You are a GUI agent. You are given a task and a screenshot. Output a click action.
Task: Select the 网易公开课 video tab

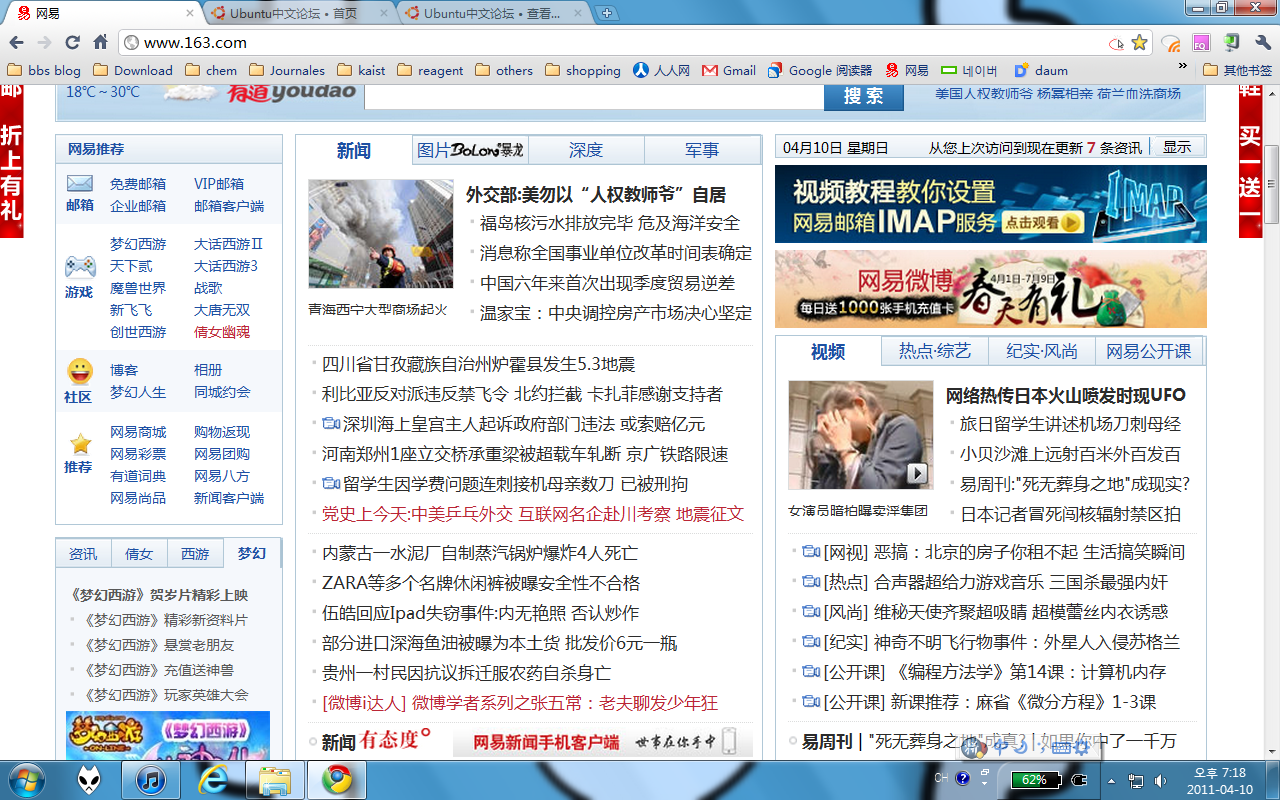[x=1149, y=351]
